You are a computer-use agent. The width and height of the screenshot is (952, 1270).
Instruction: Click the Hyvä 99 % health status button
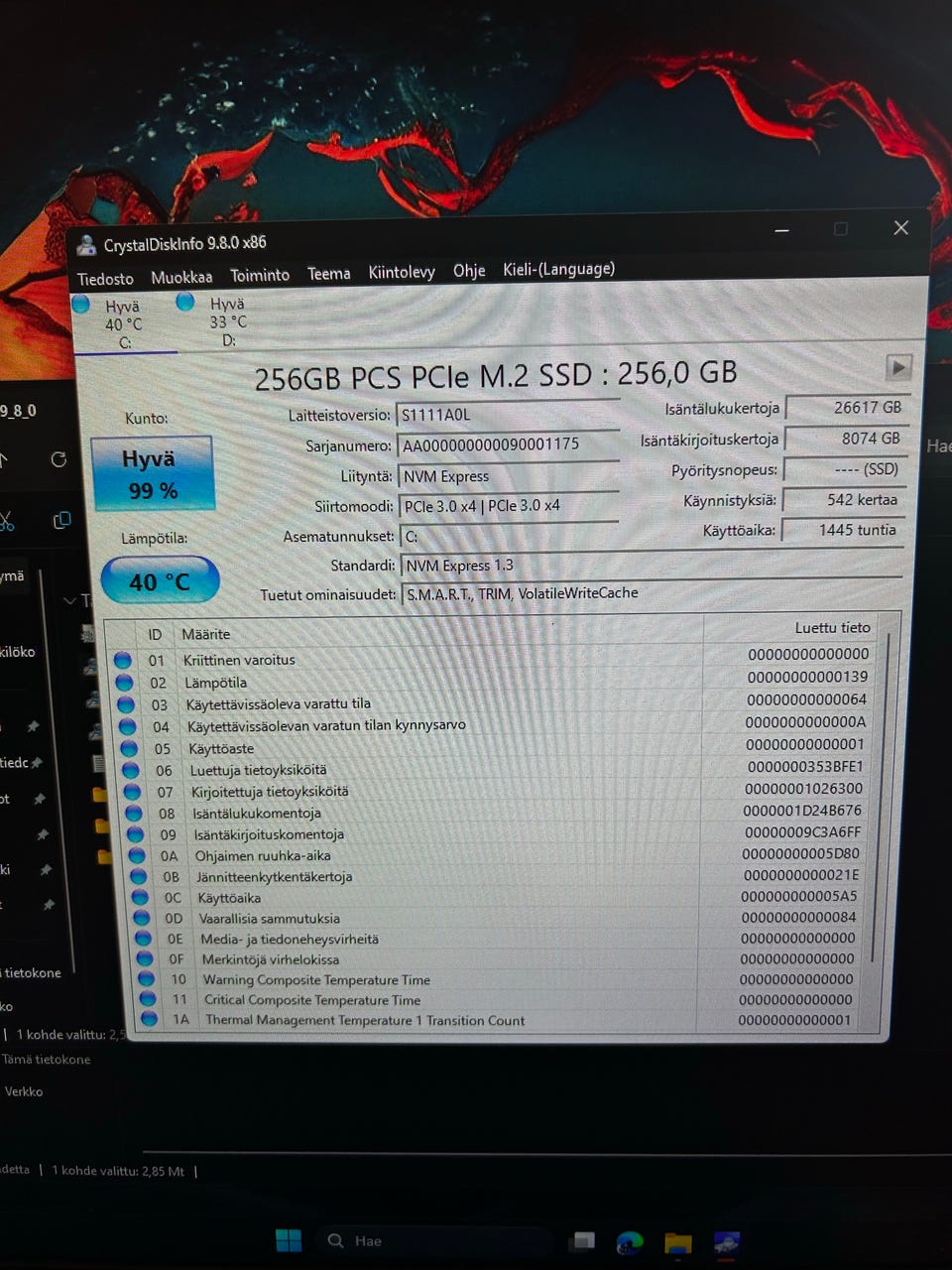click(x=152, y=473)
